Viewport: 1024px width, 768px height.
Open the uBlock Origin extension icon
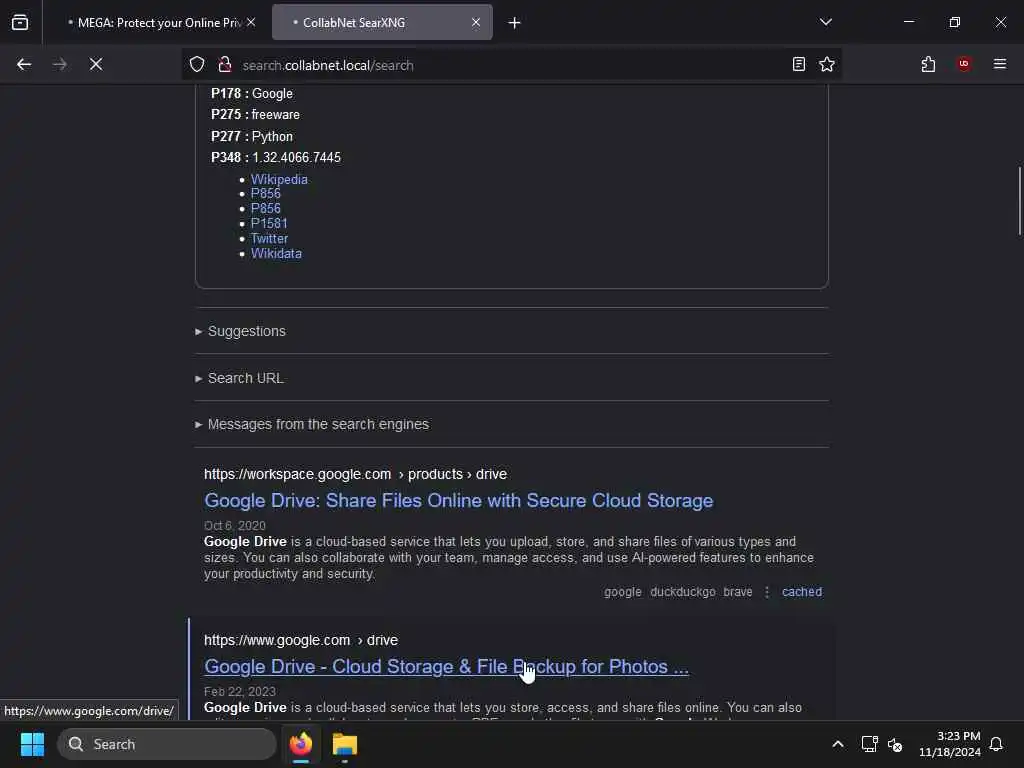pos(964,64)
